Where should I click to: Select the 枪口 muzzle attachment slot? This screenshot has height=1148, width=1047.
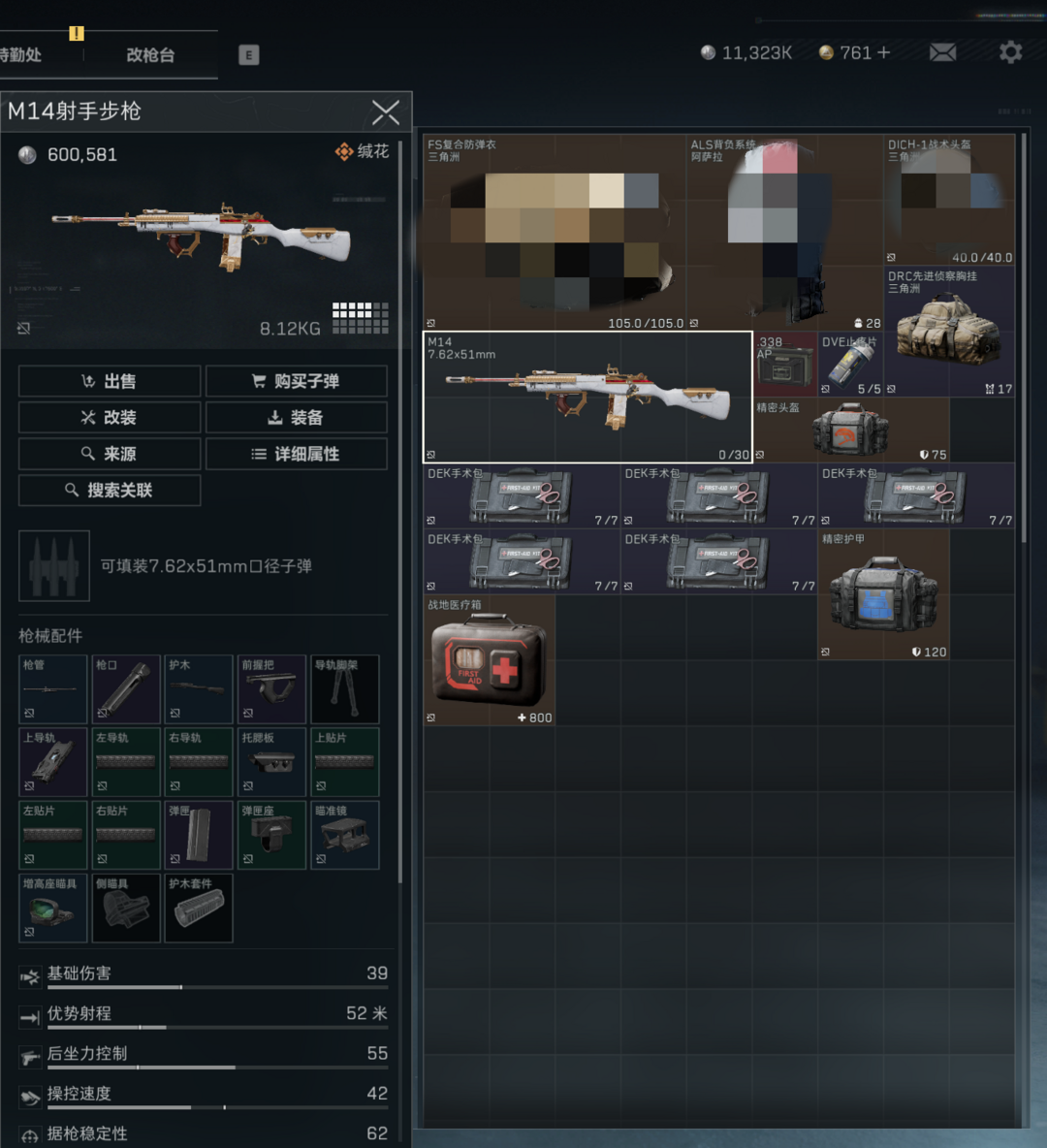[x=126, y=689]
